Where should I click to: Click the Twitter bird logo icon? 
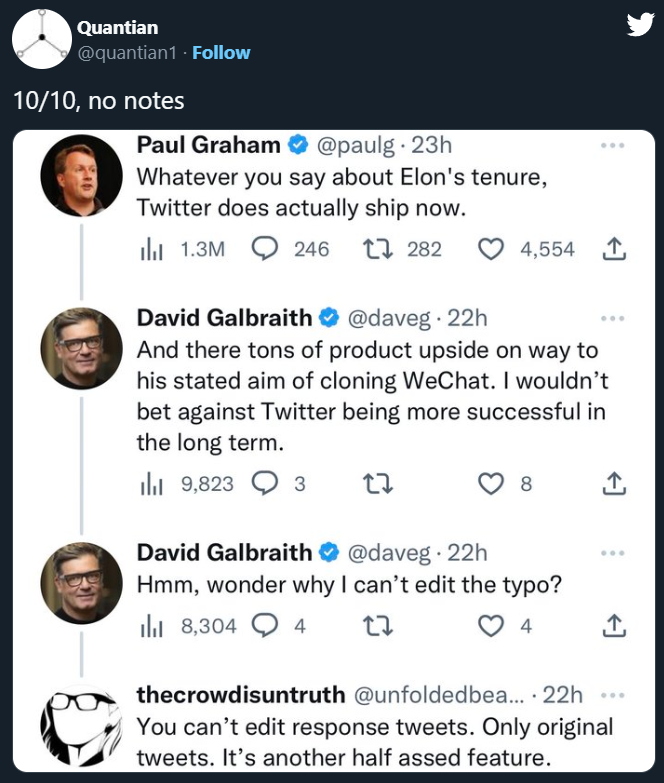pos(639,25)
